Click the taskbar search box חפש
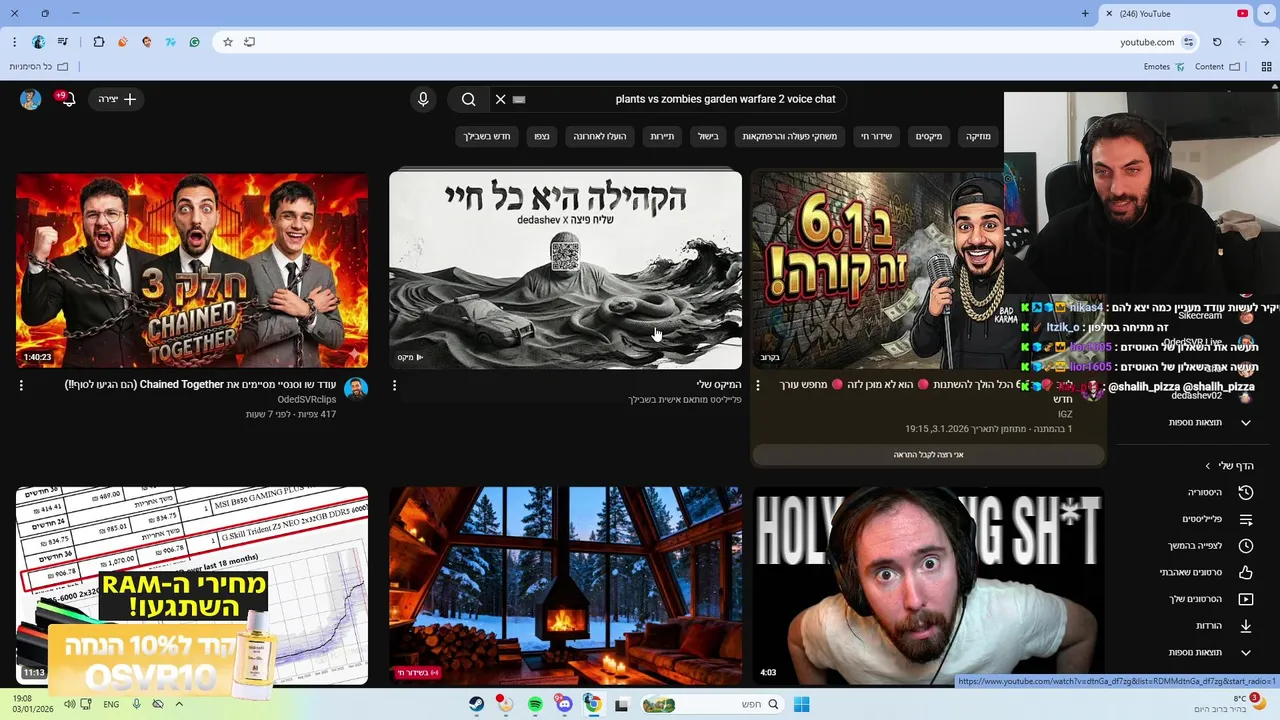This screenshot has height=720, width=1280. coord(713,704)
